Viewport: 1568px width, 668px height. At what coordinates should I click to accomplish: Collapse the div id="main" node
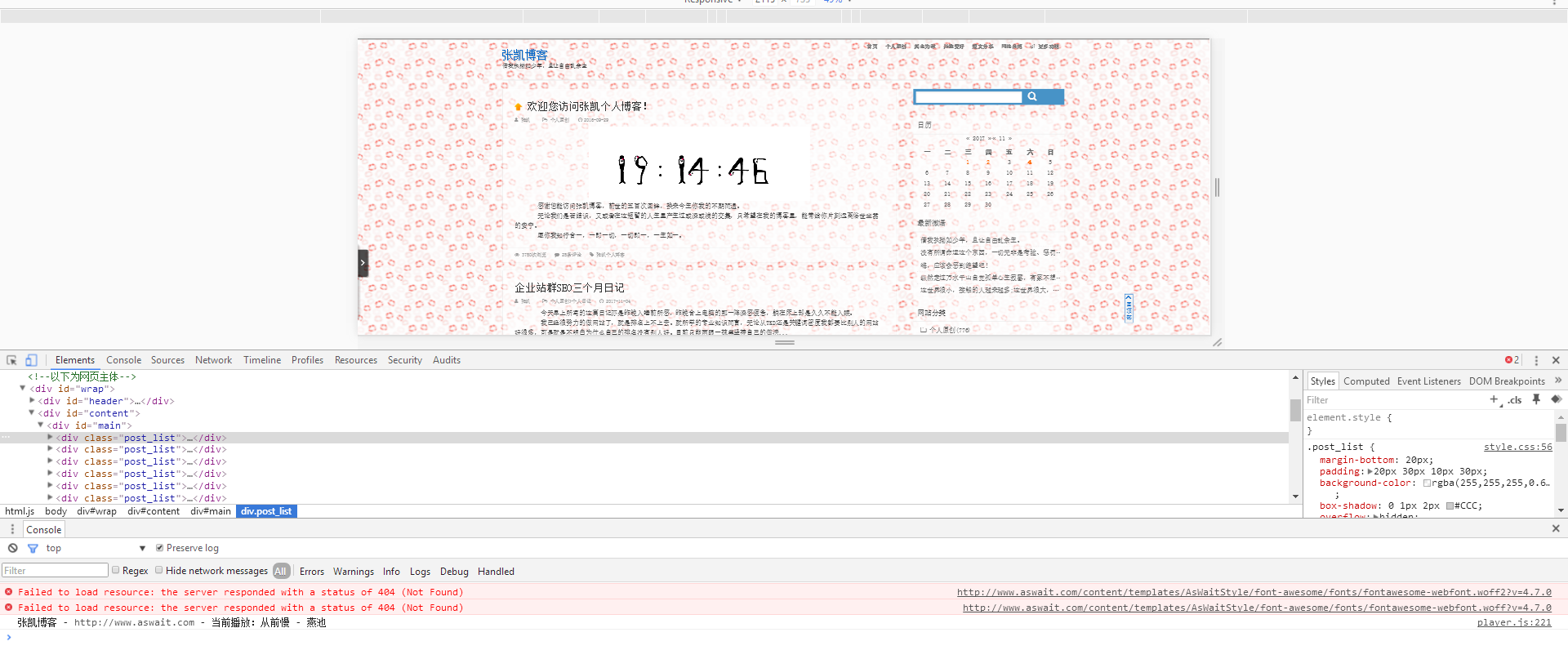(41, 425)
